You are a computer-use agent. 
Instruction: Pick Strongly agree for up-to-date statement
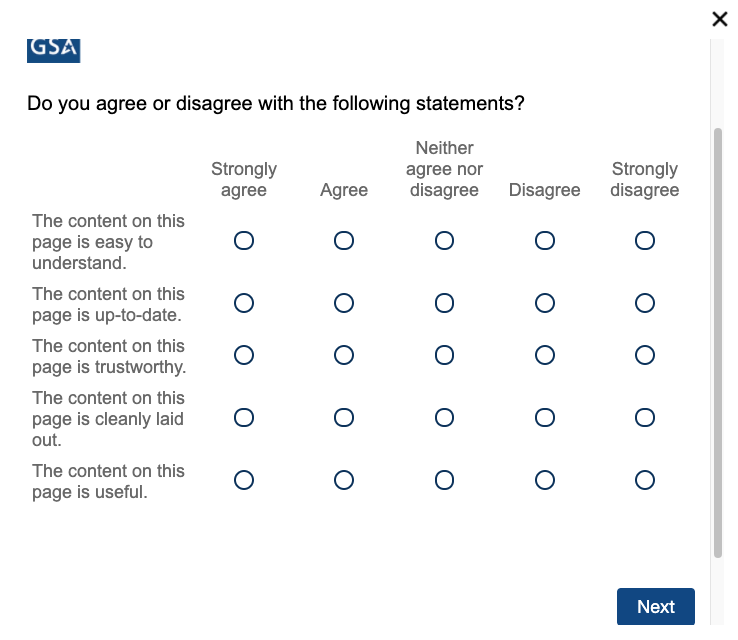click(244, 303)
